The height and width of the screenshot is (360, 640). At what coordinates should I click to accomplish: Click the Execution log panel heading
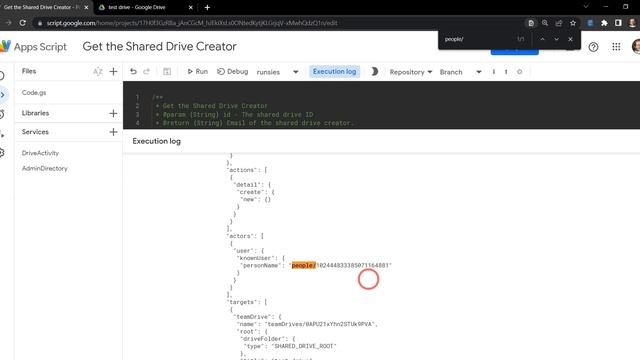click(x=156, y=141)
